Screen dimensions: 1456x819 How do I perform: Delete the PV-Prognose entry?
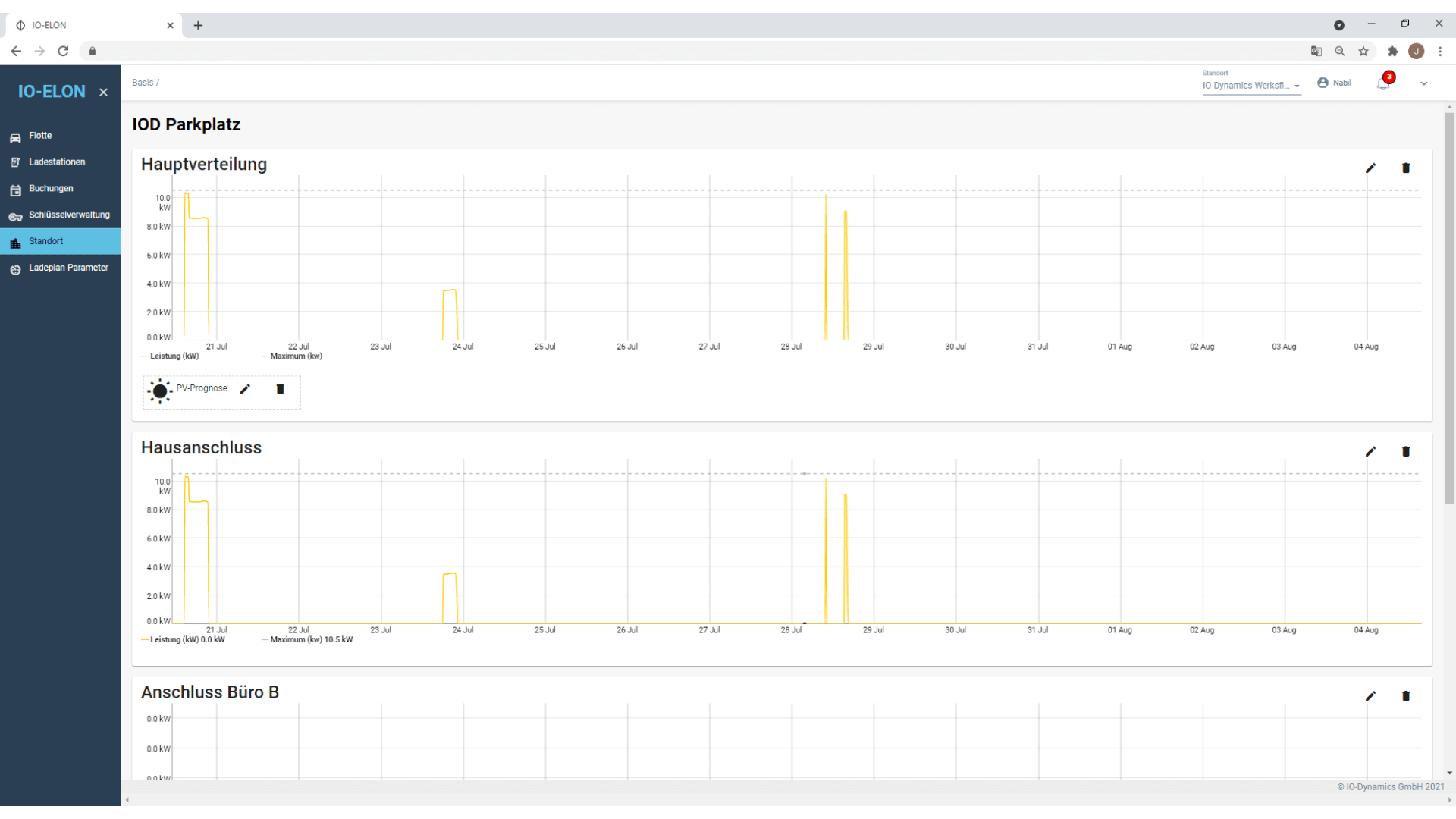[x=280, y=389]
